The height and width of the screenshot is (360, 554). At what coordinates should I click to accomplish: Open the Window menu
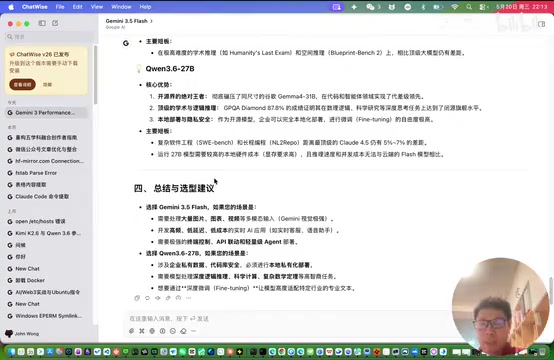tap(121, 7)
